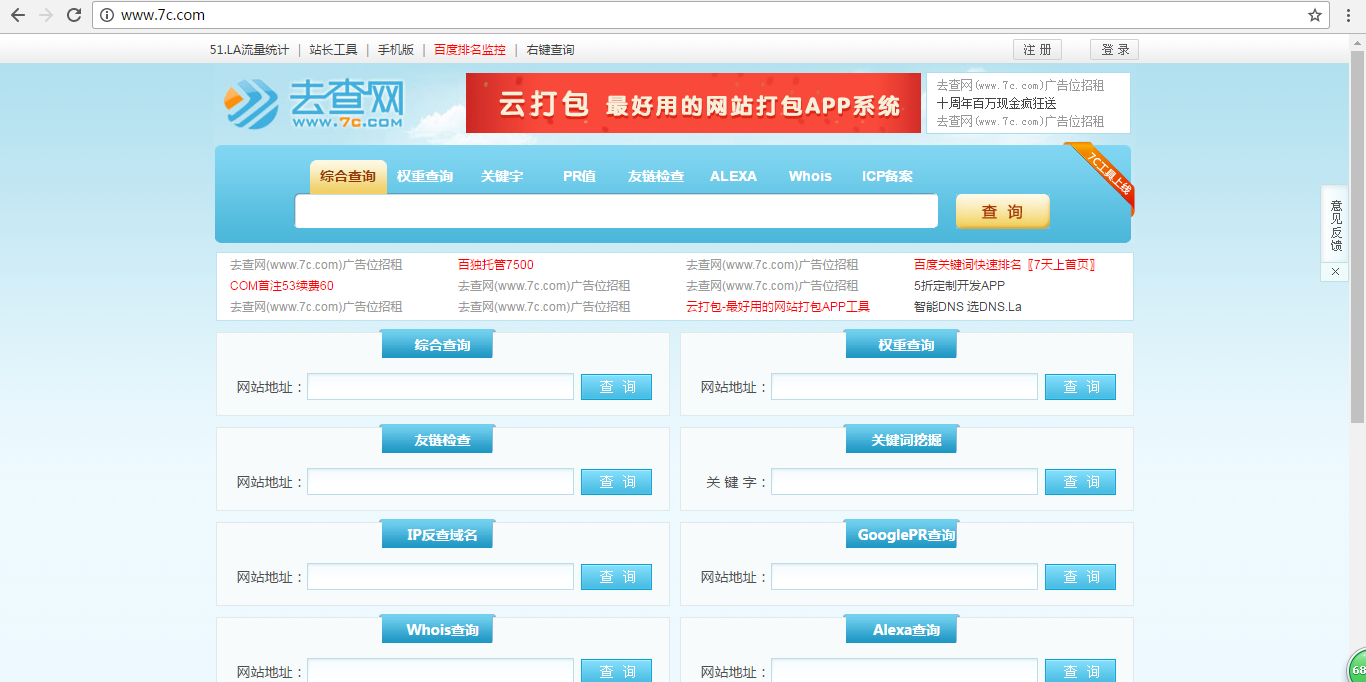This screenshot has width=1366, height=682.
Task: Click 关键字 field under 关键词挖掘 panel
Action: (904, 482)
